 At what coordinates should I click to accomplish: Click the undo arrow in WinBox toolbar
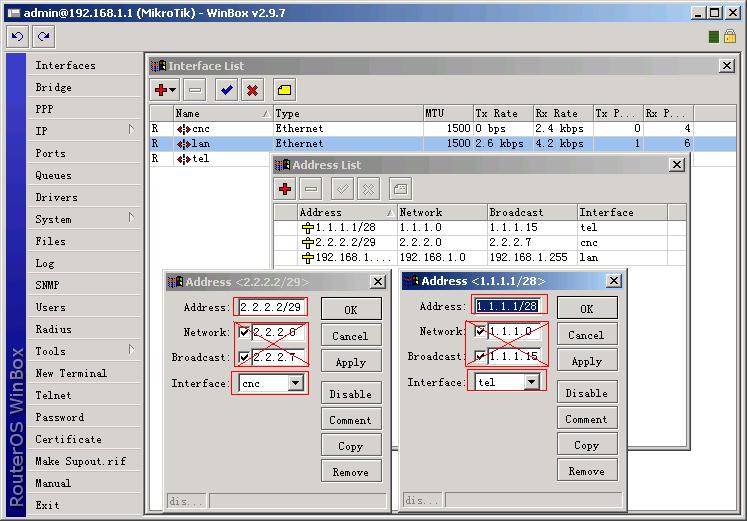(17, 37)
